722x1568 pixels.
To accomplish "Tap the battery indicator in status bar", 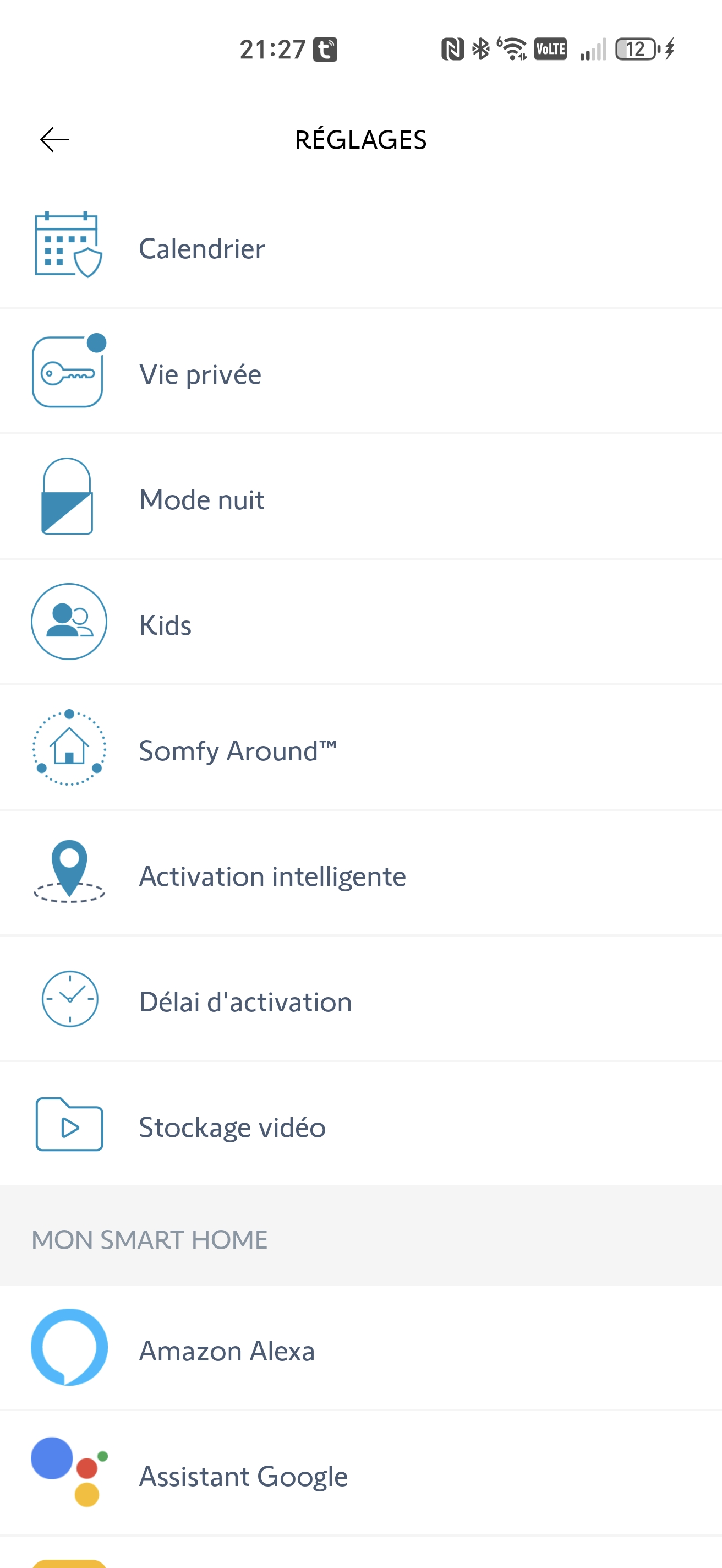I will pyautogui.click(x=637, y=50).
